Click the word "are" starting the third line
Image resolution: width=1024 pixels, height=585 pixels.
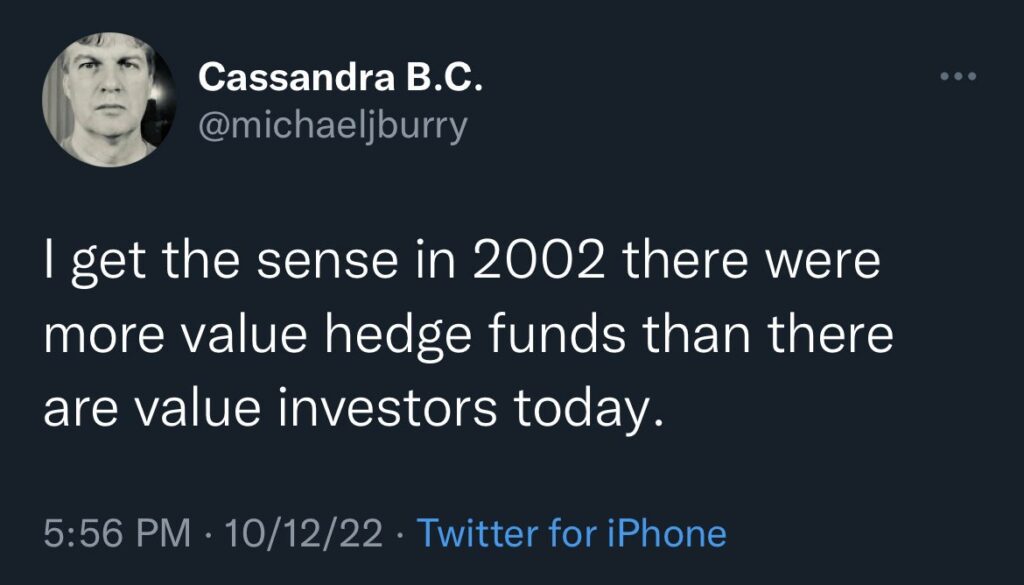pyautogui.click(x=78, y=408)
